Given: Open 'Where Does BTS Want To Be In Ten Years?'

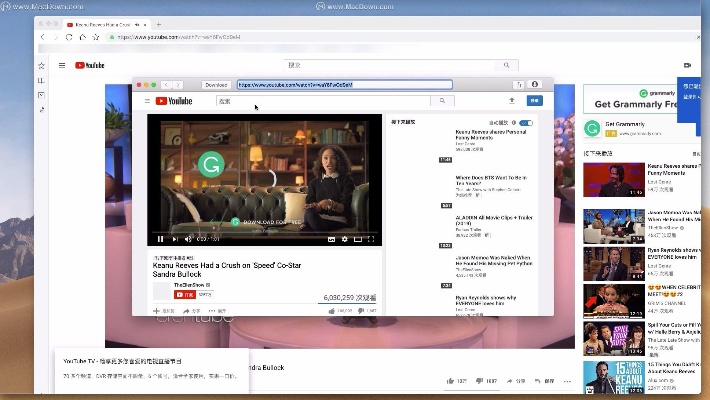Looking at the screenshot, I should [x=491, y=180].
